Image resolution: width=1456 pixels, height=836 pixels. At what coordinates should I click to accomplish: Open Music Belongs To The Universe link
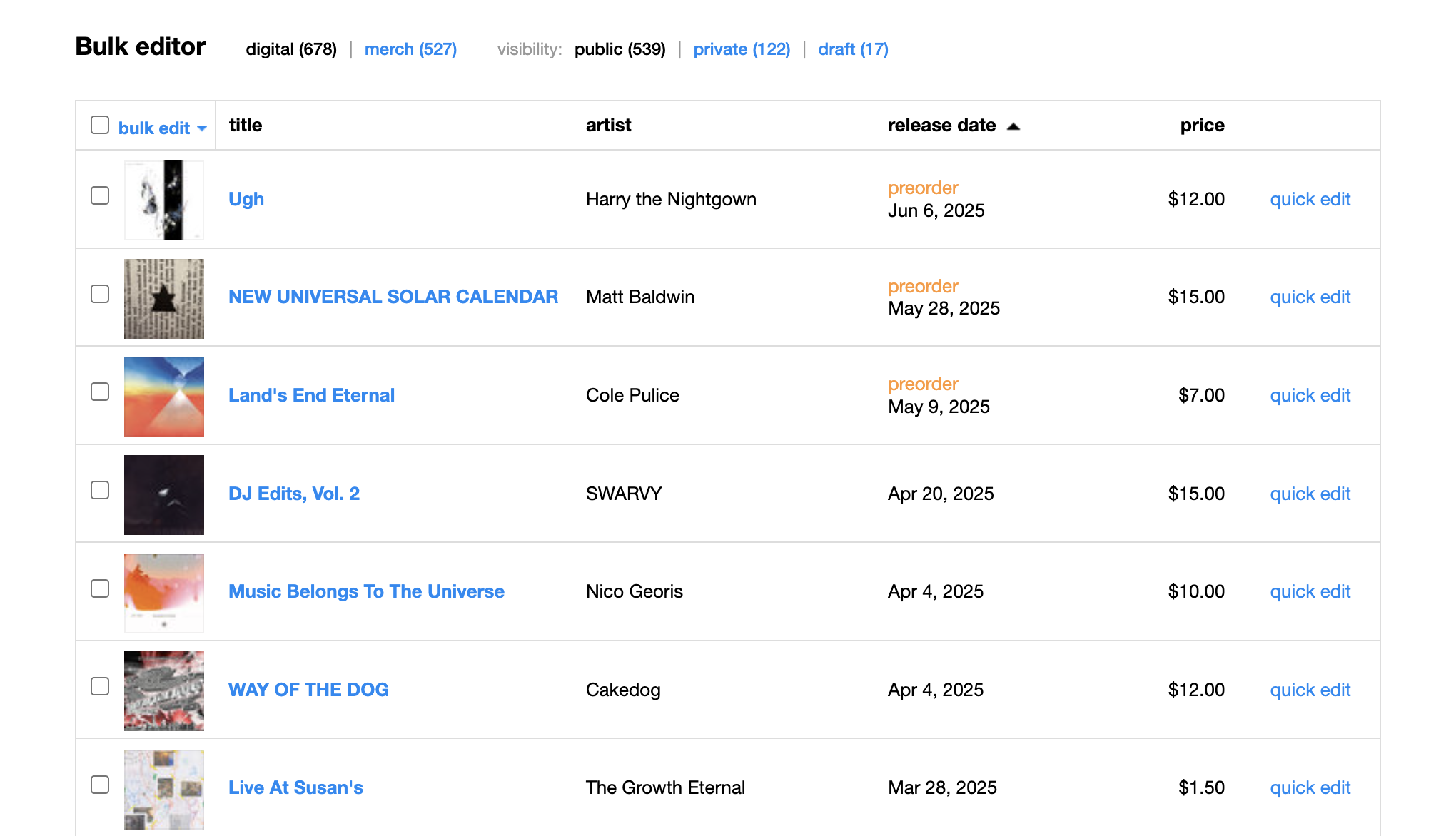coord(366,591)
